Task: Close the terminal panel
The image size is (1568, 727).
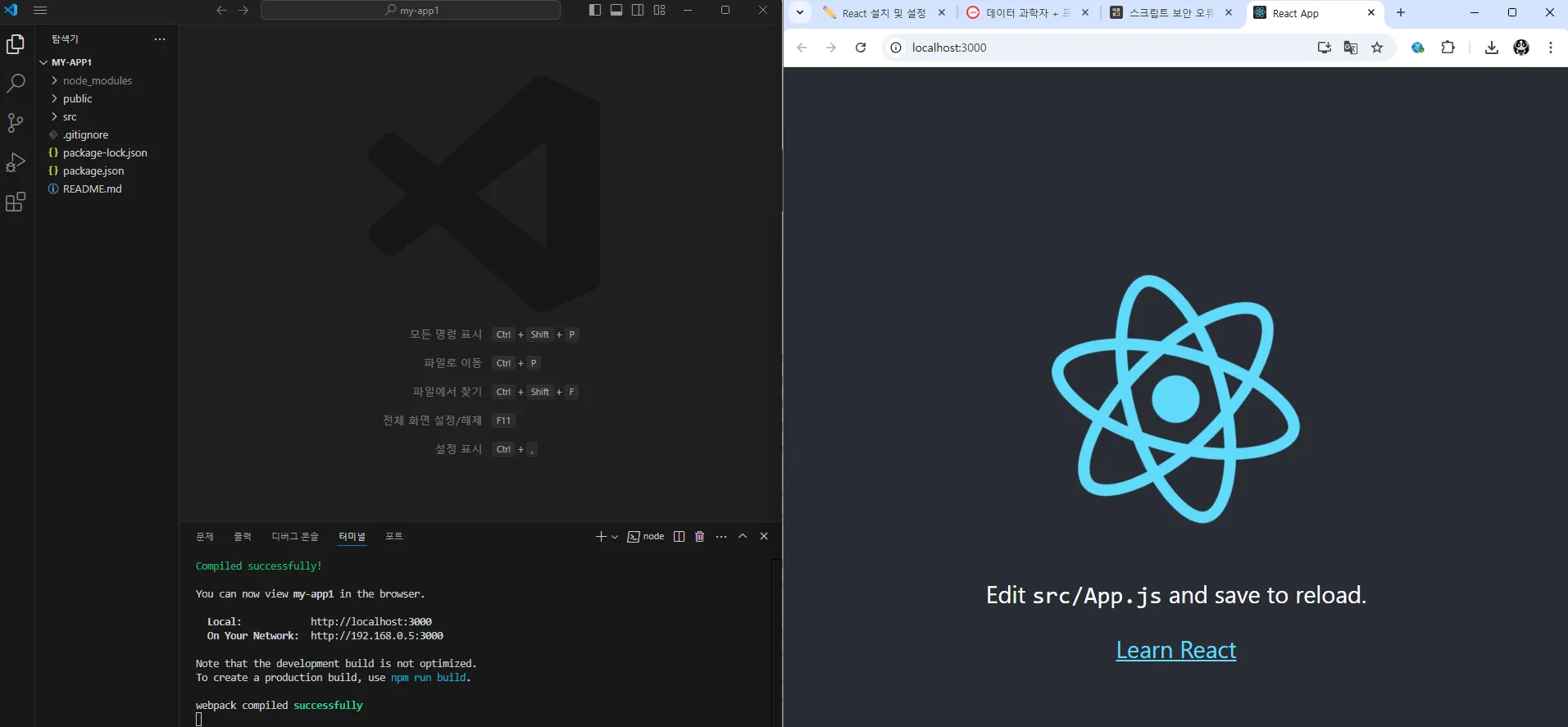Action: coord(764,536)
